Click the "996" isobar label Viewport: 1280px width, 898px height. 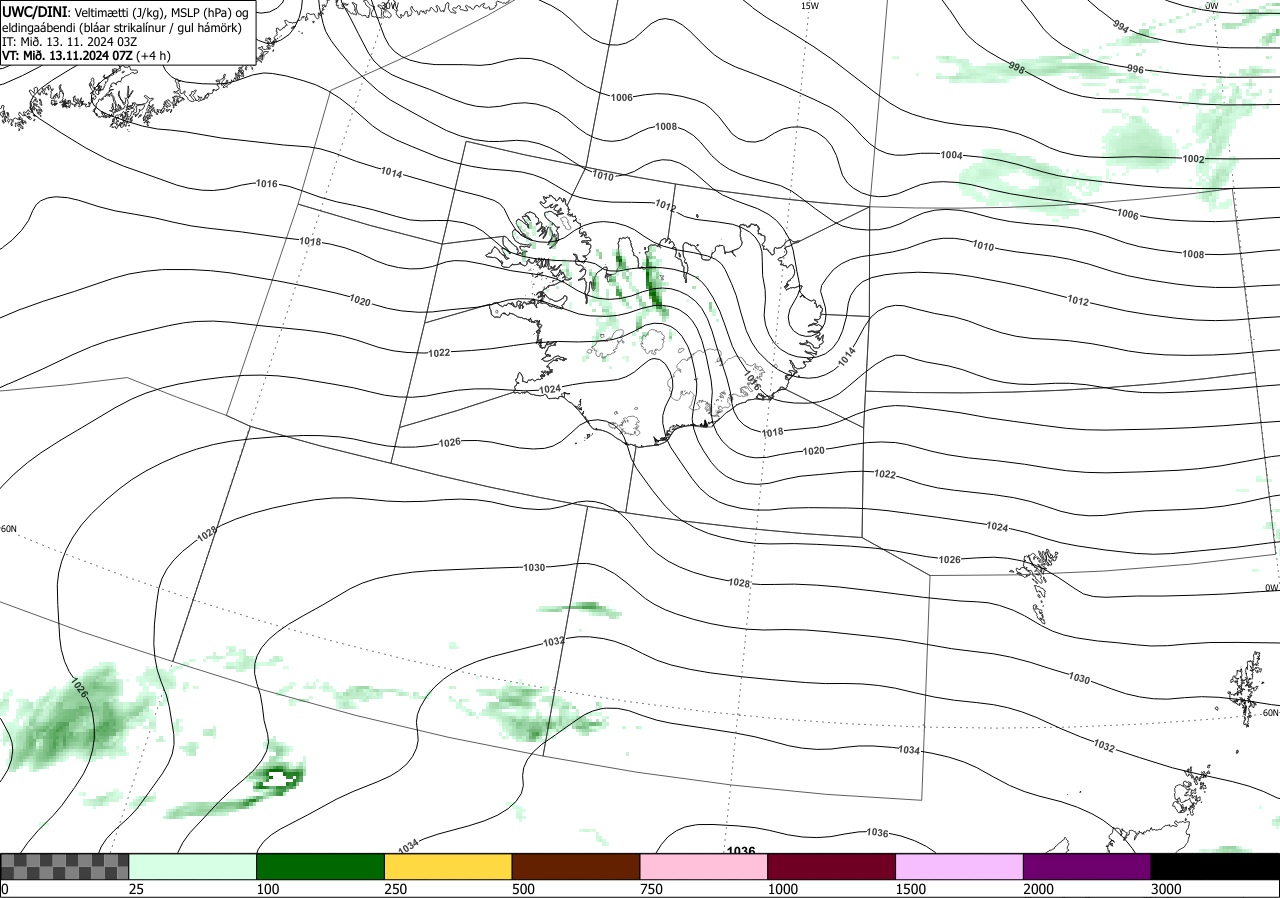click(1135, 69)
